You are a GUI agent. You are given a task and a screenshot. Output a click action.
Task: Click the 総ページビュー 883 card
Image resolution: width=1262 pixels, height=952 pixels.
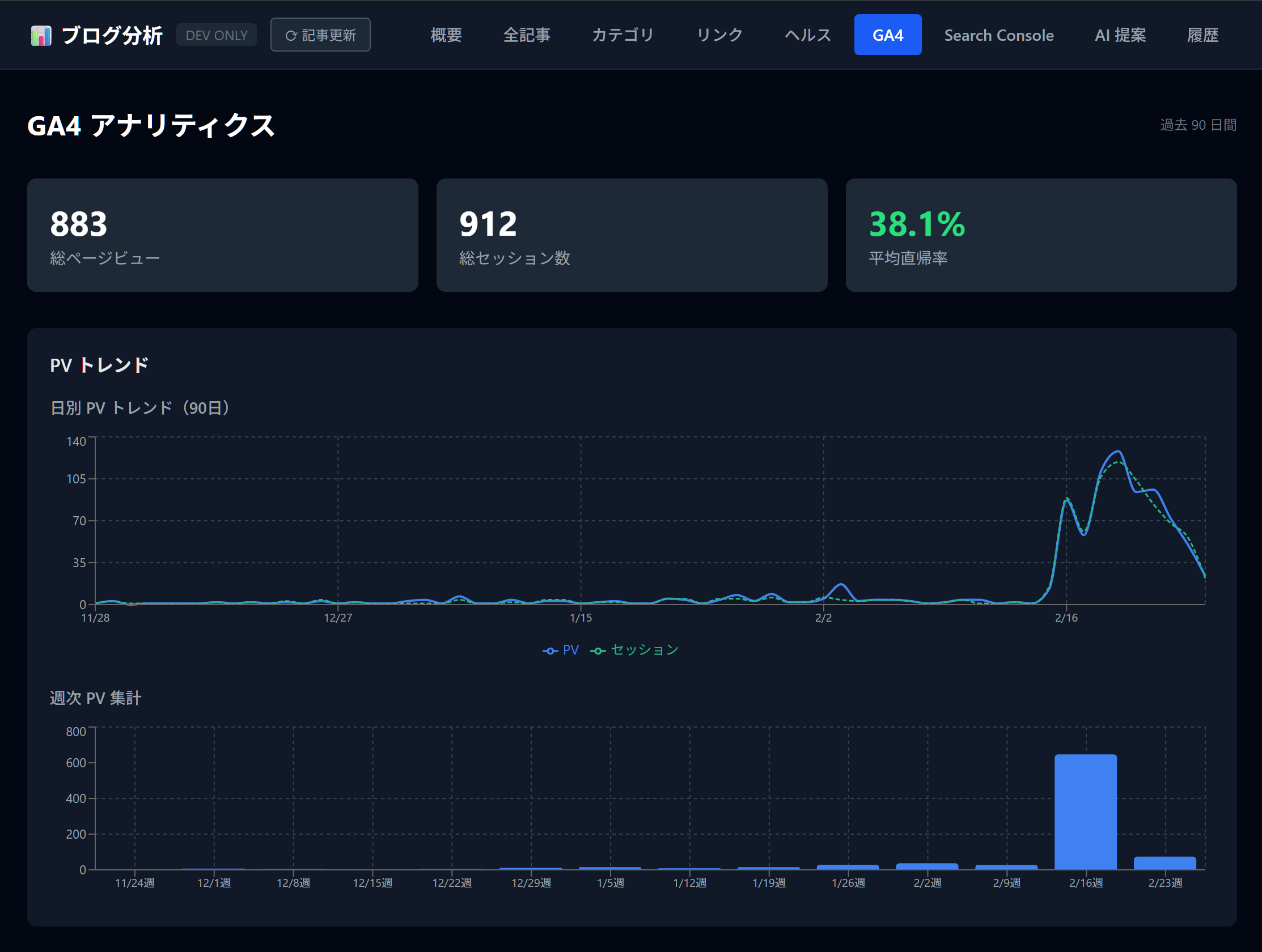click(222, 235)
